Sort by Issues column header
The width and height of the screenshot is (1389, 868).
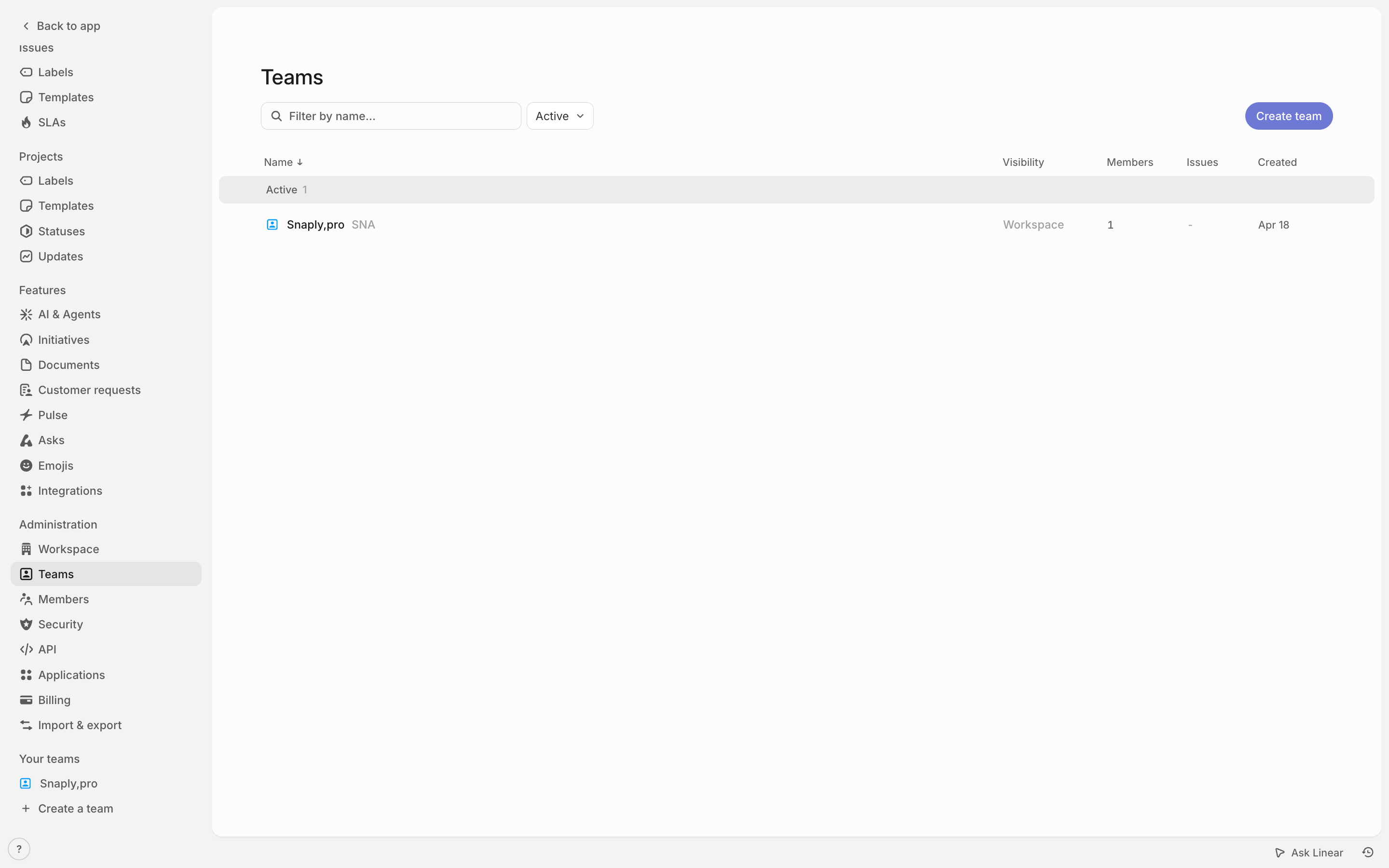(x=1202, y=163)
